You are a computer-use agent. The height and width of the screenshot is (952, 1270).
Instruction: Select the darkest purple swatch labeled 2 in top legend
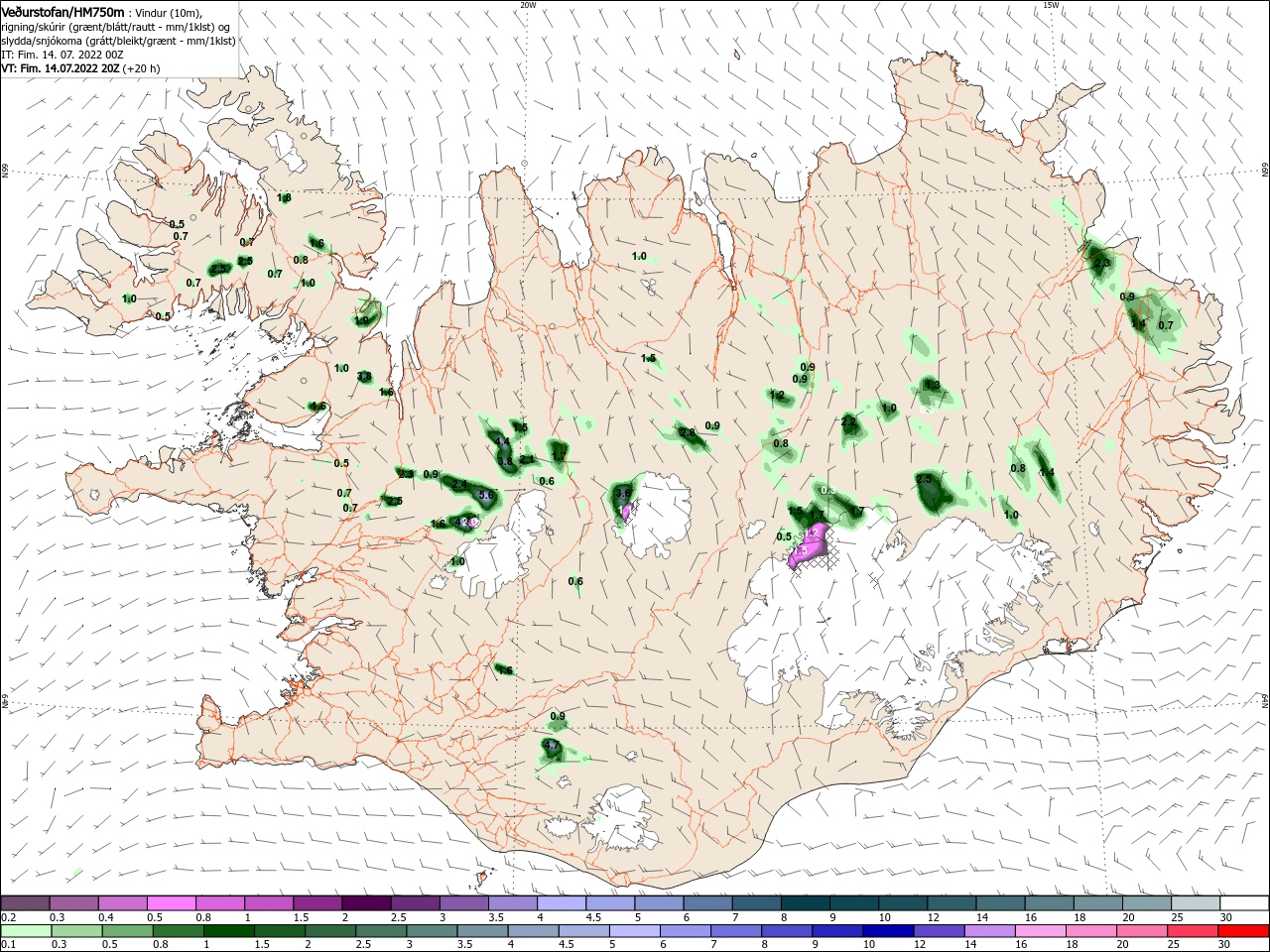[x=366, y=903]
